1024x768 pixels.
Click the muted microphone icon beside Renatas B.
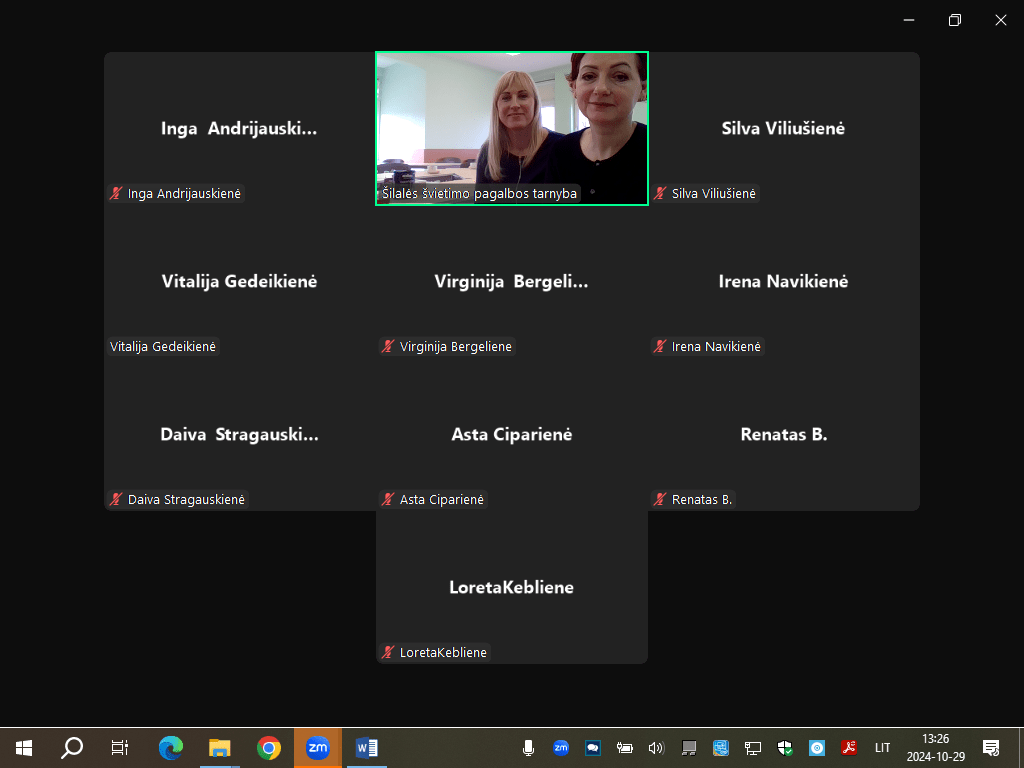click(x=660, y=500)
